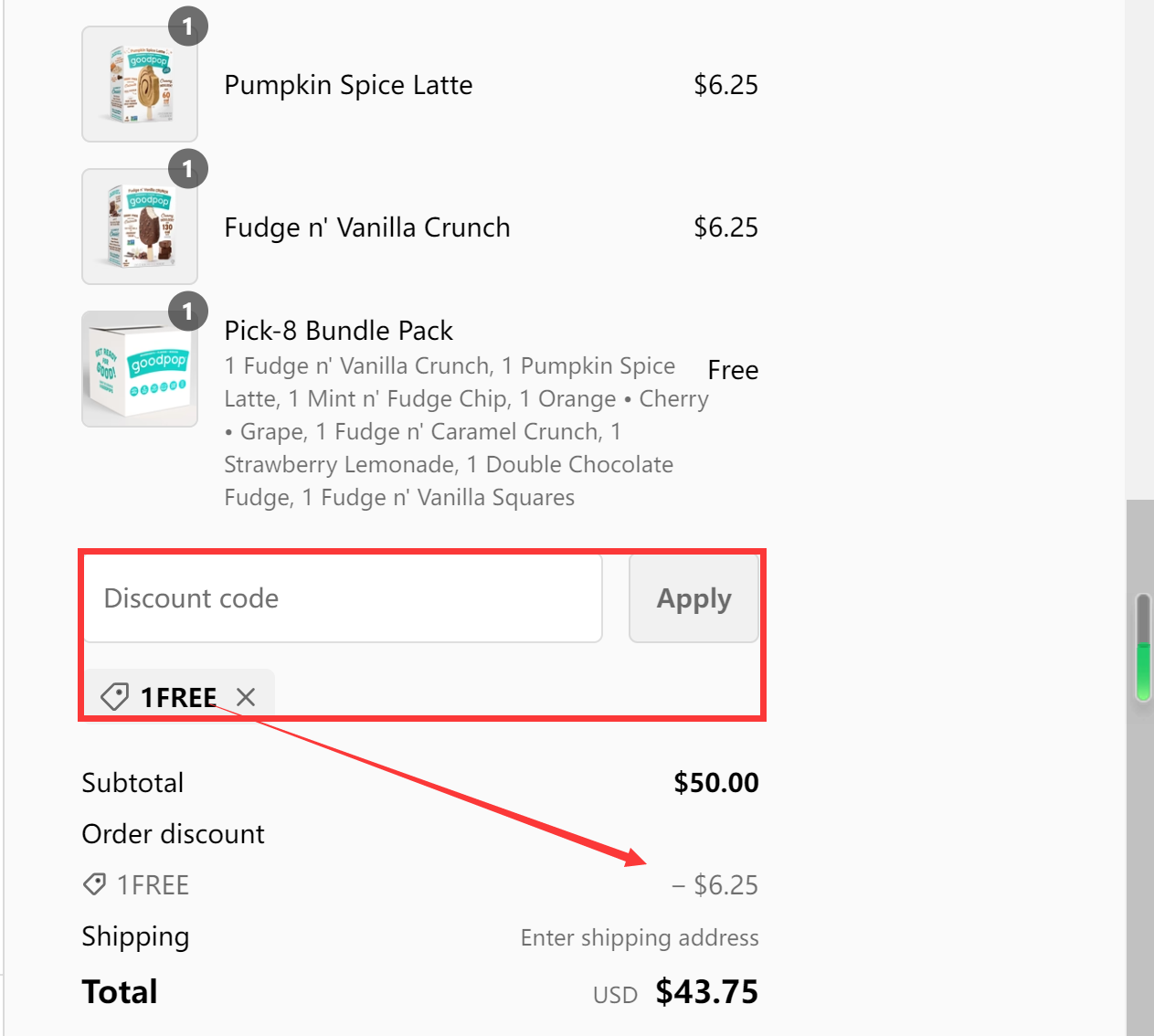Viewport: 1154px width, 1036px height.
Task: Click the quantity badge on Pumpkin Spice Latte
Action: point(188,26)
